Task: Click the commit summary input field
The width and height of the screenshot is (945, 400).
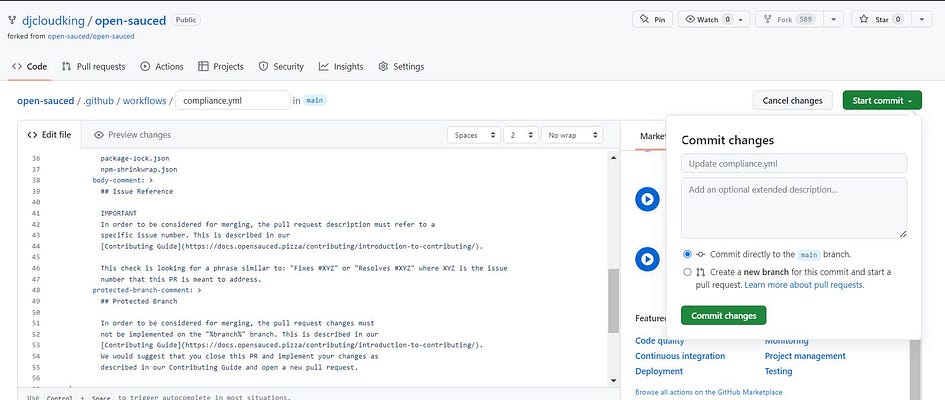Action: tap(794, 163)
